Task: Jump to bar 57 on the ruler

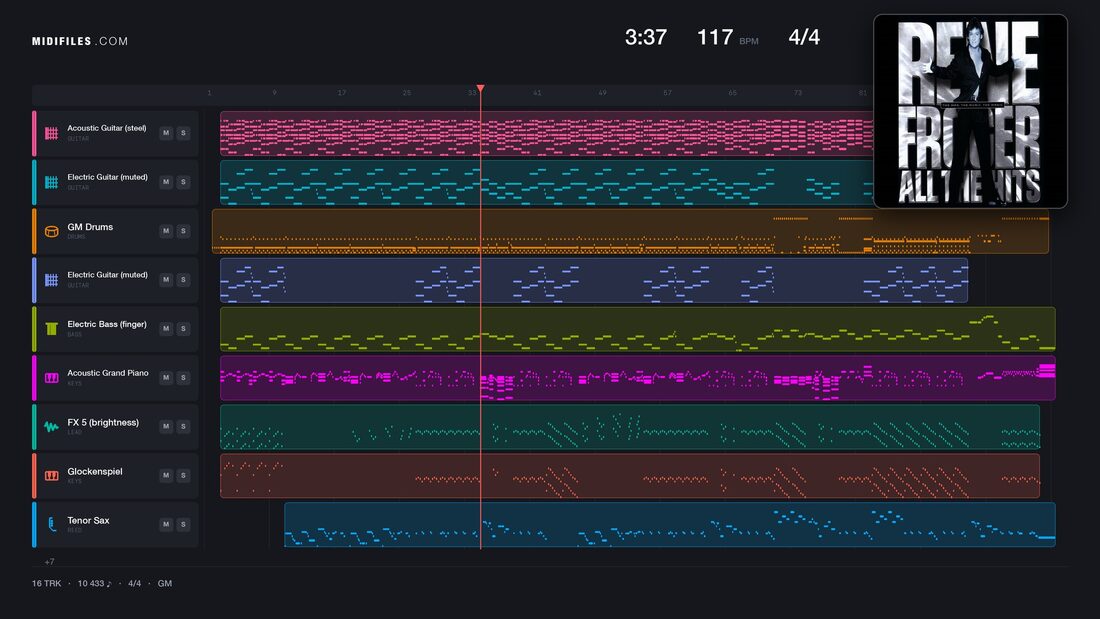Action: click(667, 93)
